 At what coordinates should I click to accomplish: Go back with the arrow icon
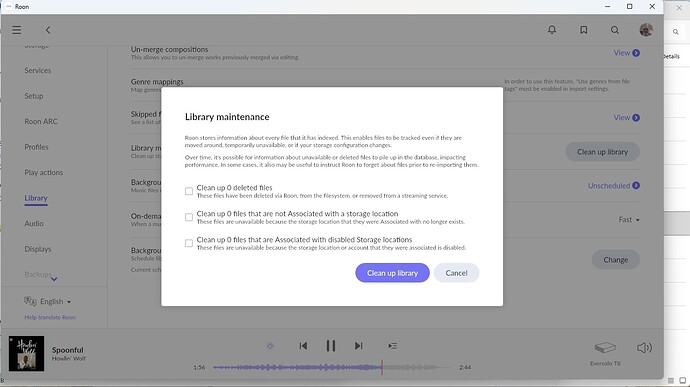[48, 30]
